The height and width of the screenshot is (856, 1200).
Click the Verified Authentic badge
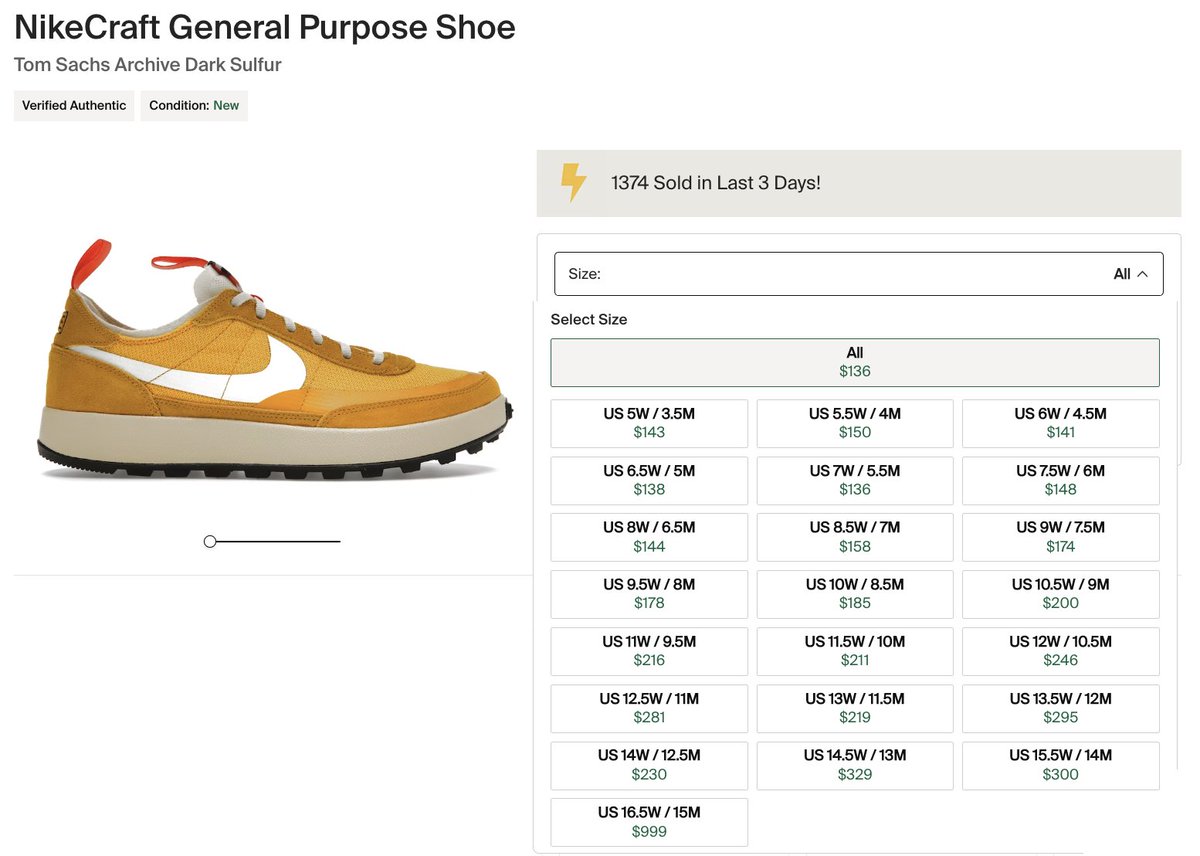point(74,105)
